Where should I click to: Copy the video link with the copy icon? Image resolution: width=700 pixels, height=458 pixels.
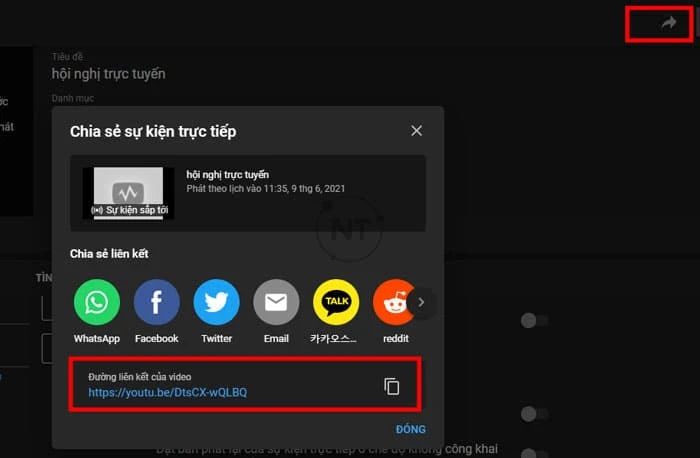(392, 386)
